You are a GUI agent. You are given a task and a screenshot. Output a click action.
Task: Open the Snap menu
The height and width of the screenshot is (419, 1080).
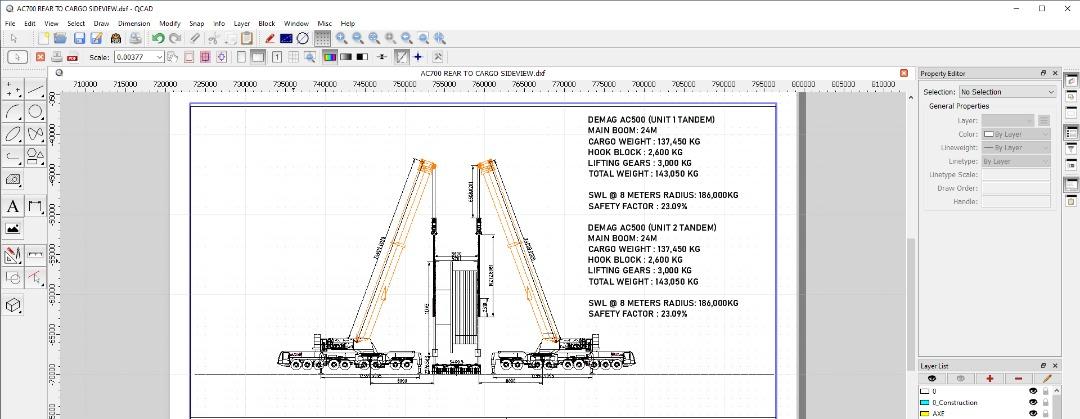click(196, 23)
